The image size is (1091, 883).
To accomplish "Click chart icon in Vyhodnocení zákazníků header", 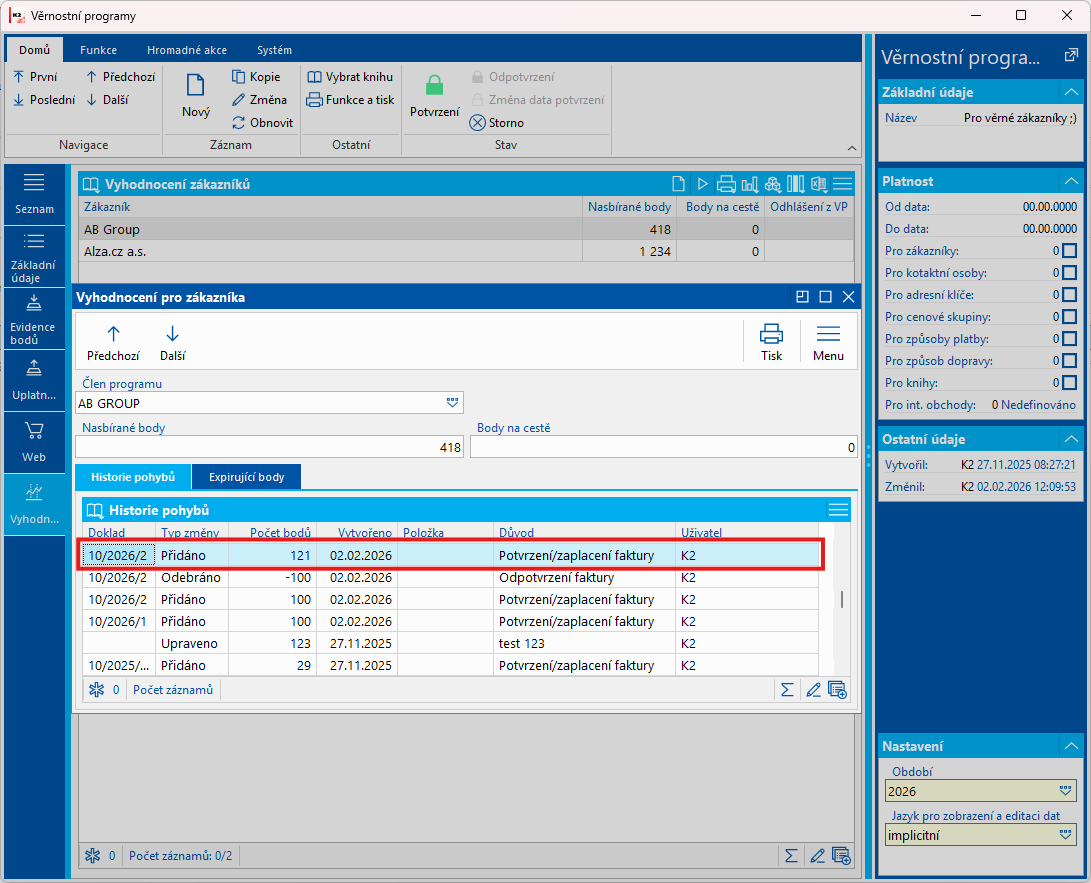I will pyautogui.click(x=749, y=184).
